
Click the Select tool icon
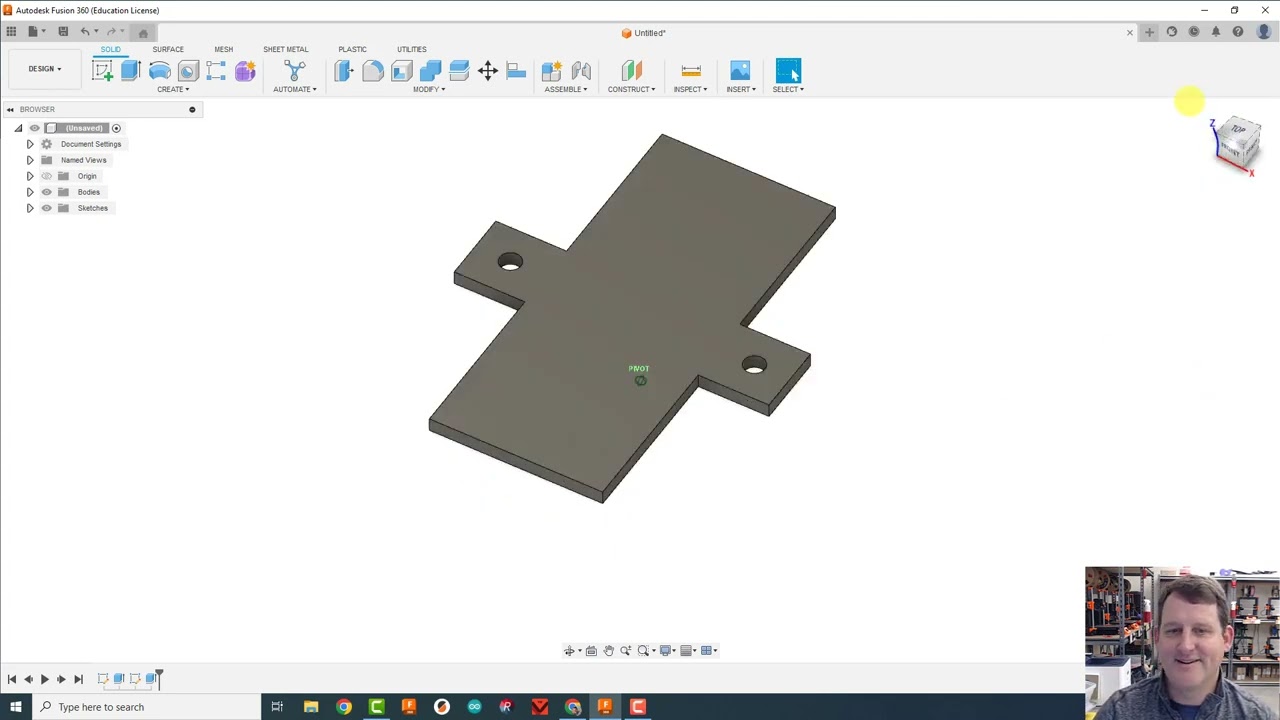788,70
